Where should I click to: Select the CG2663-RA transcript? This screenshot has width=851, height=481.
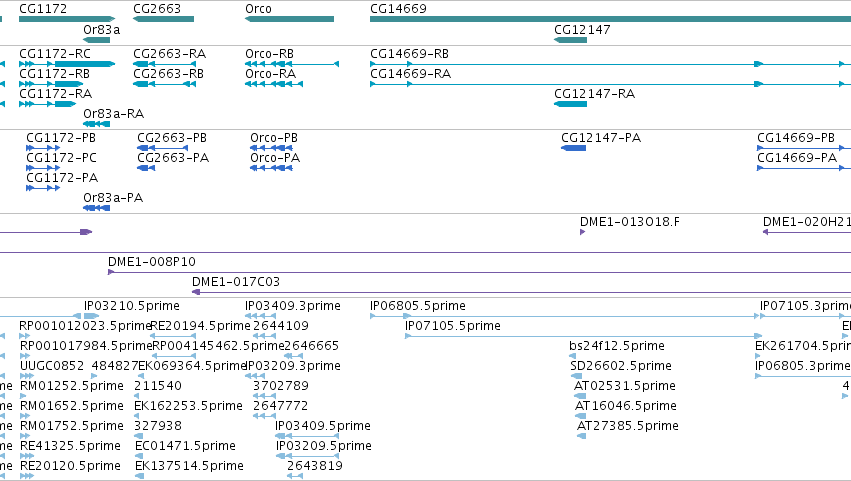164,64
